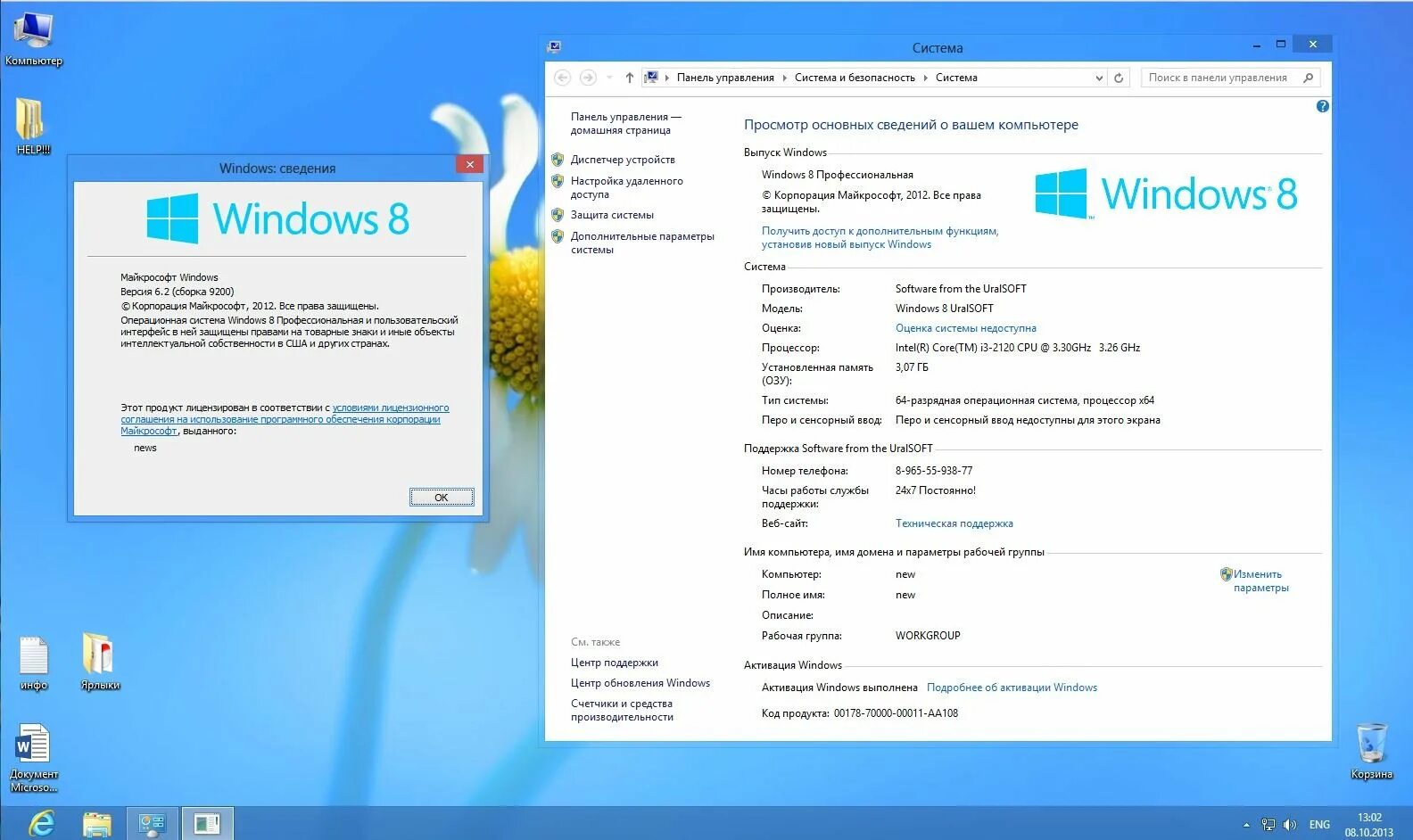Click Получить доступ к дополнительным функциям link

click(x=880, y=237)
